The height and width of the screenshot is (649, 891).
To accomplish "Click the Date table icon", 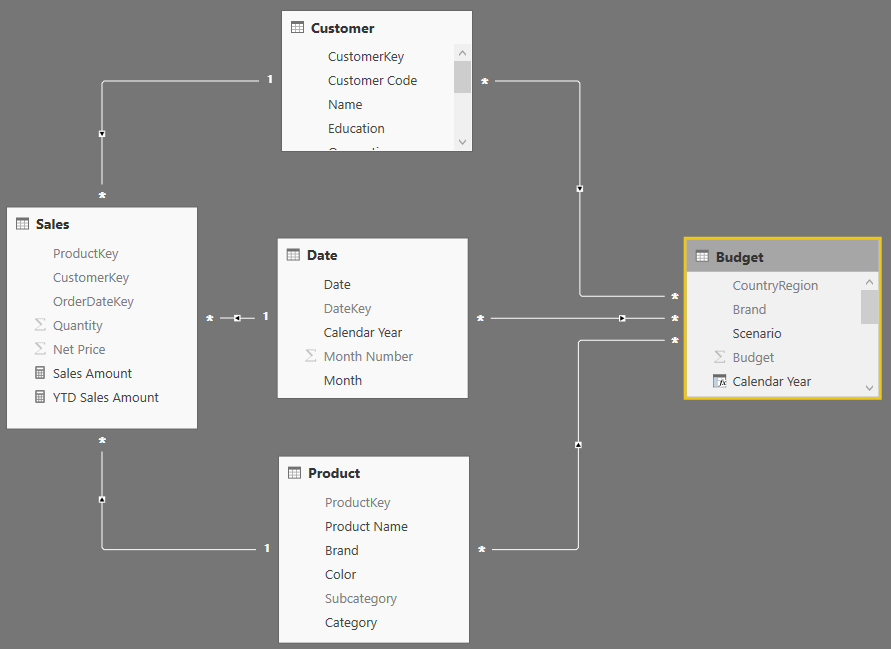I will pos(293,255).
